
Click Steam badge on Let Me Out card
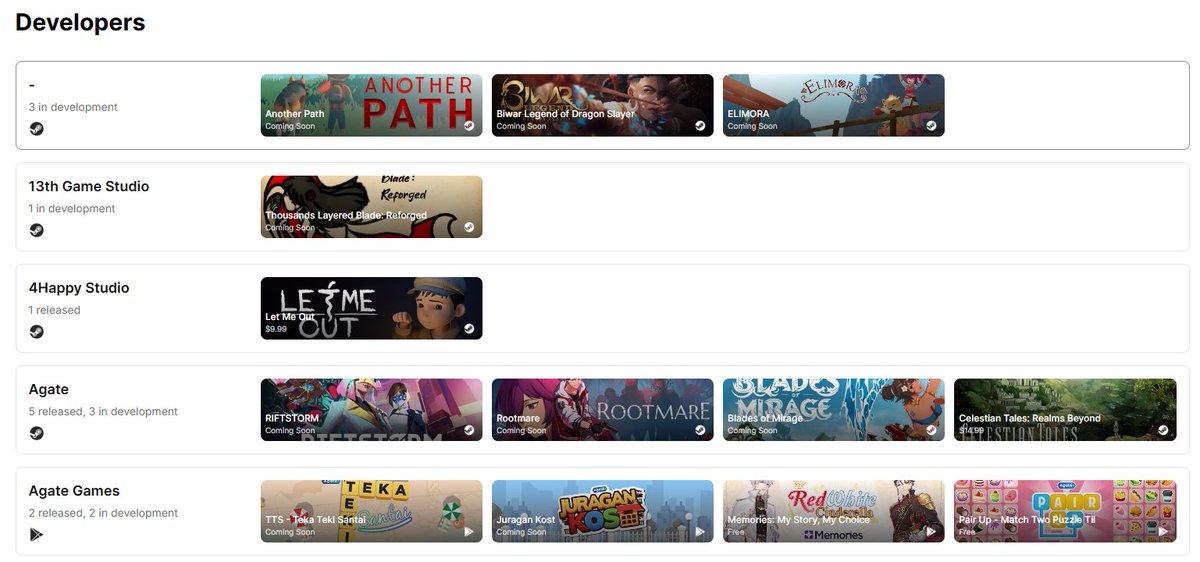point(469,328)
